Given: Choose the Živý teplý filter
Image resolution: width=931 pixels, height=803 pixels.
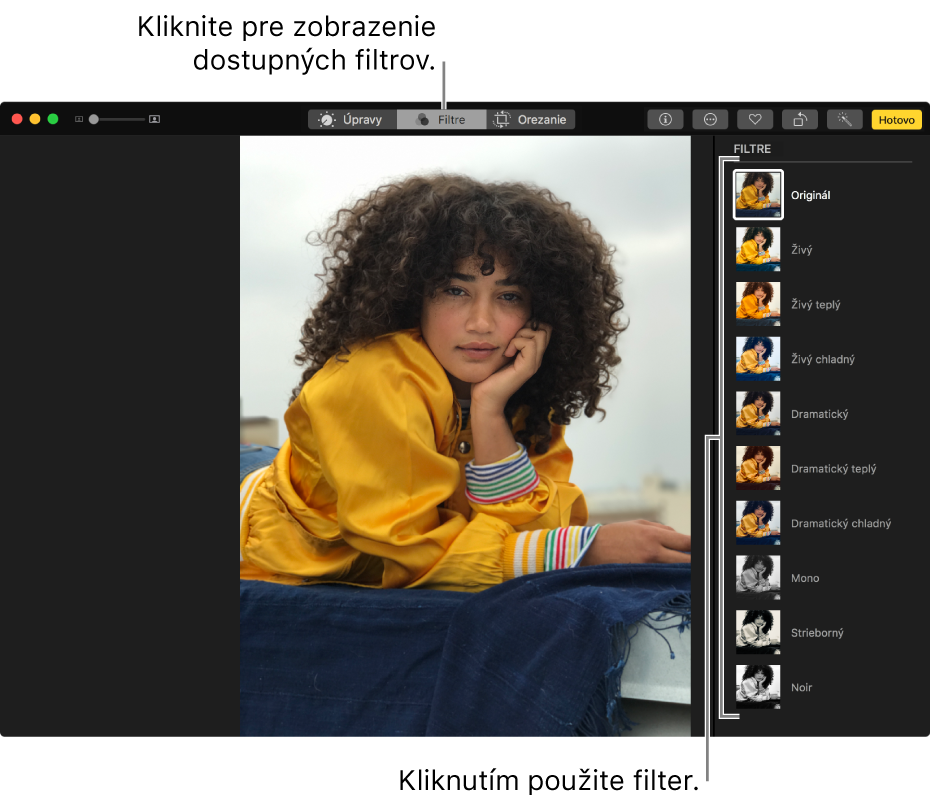Looking at the screenshot, I should click(758, 304).
